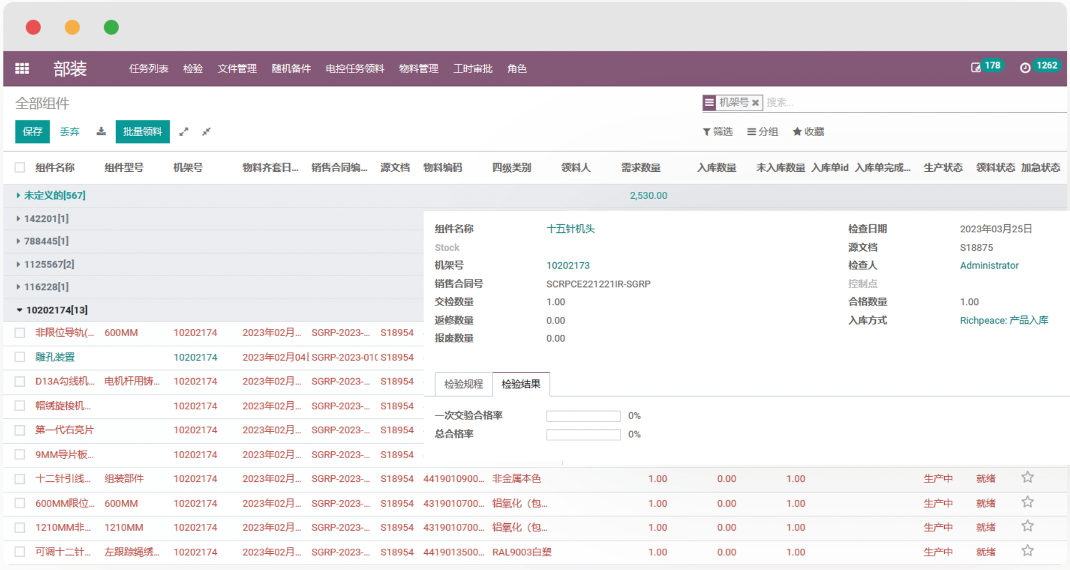Remove the 机架号 search facet with x
This screenshot has height=570, width=1070.
point(756,103)
